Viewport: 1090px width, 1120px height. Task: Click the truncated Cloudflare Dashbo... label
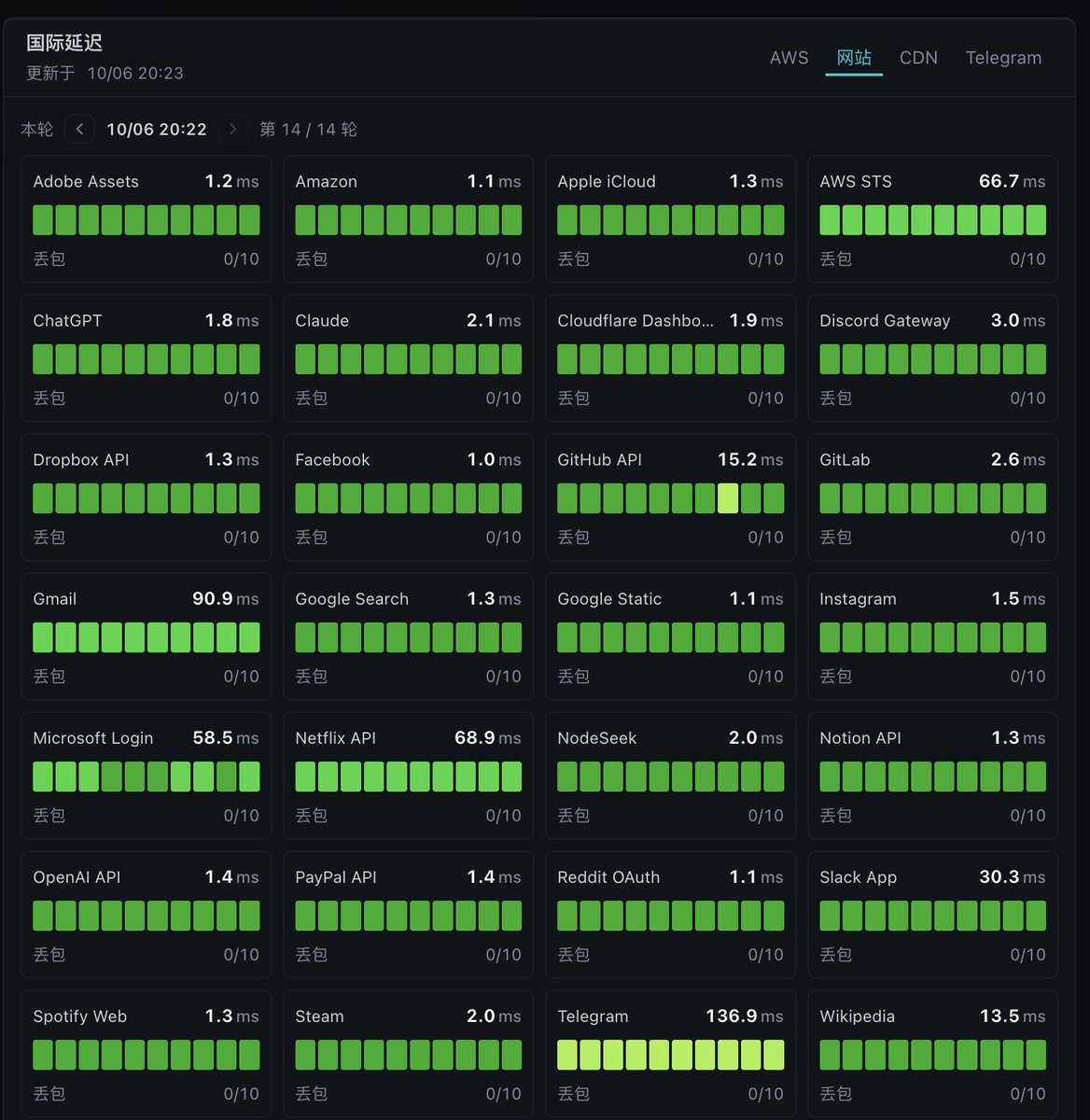click(636, 321)
